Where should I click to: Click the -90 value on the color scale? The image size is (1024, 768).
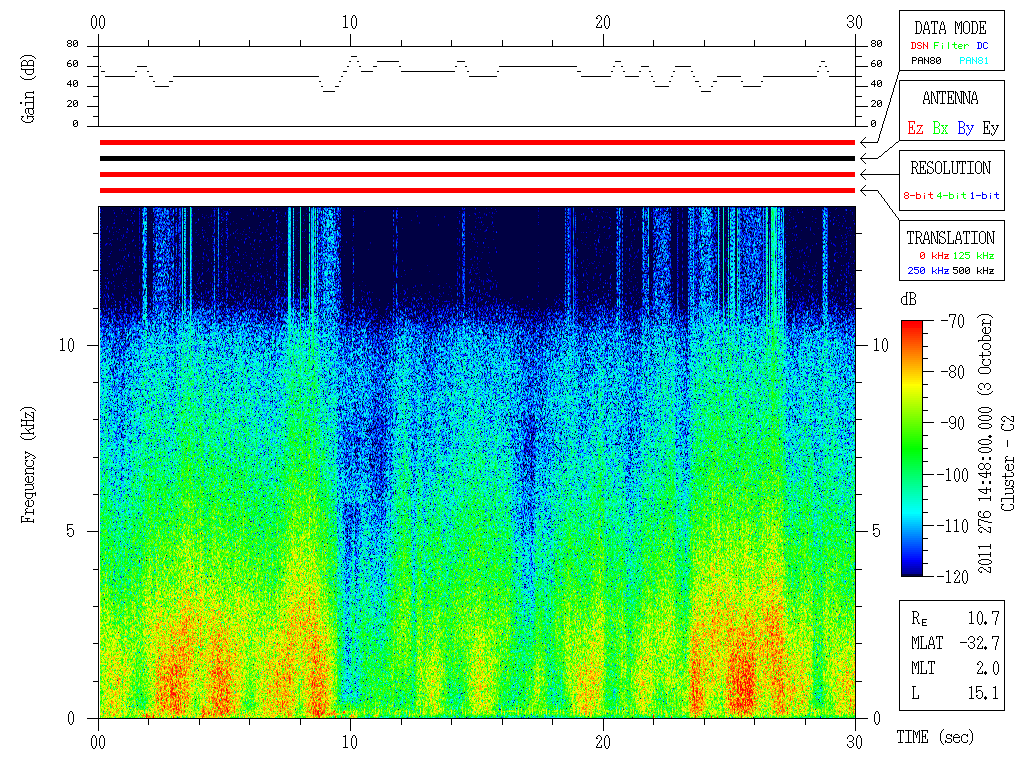953,423
